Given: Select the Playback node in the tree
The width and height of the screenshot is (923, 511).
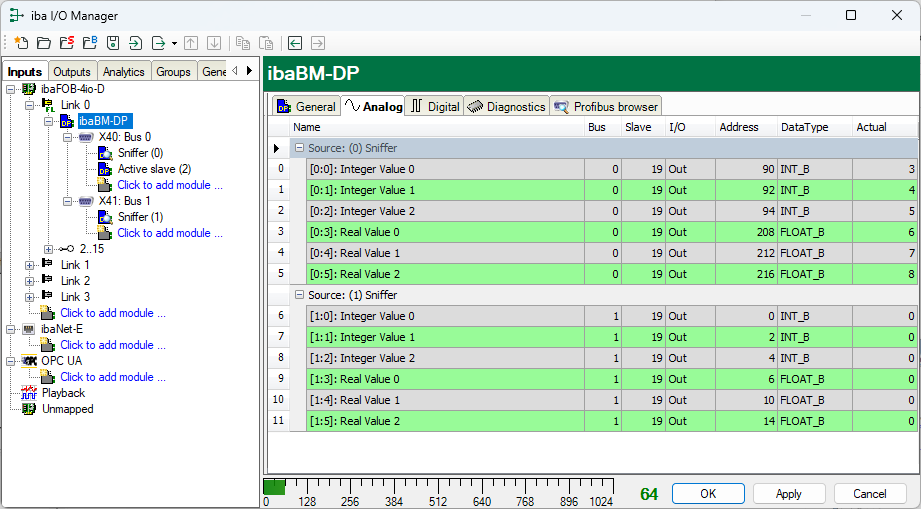Looking at the screenshot, I should (x=63, y=393).
